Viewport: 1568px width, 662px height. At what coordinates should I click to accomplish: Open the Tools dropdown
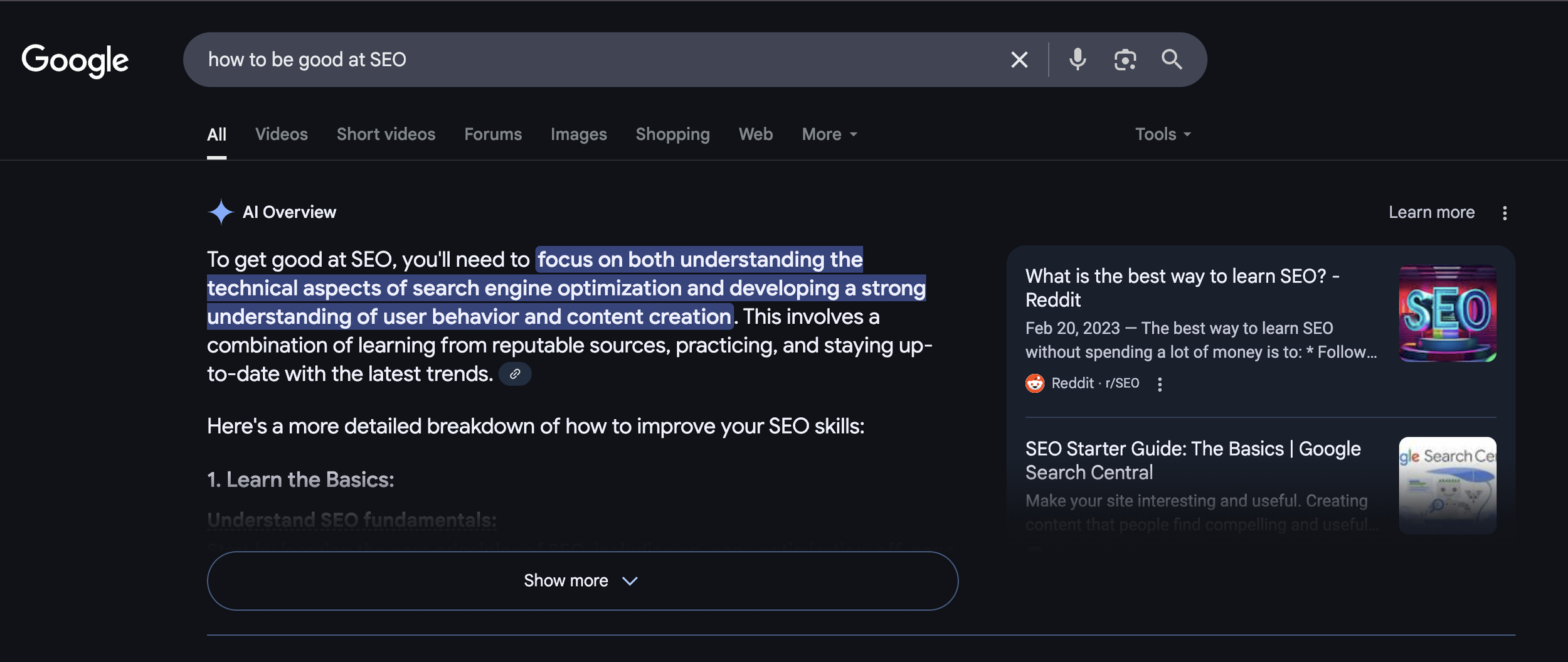point(1163,134)
